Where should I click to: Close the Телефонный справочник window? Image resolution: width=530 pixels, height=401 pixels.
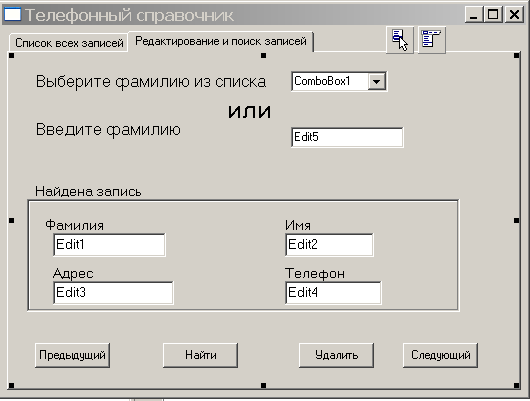514,15
